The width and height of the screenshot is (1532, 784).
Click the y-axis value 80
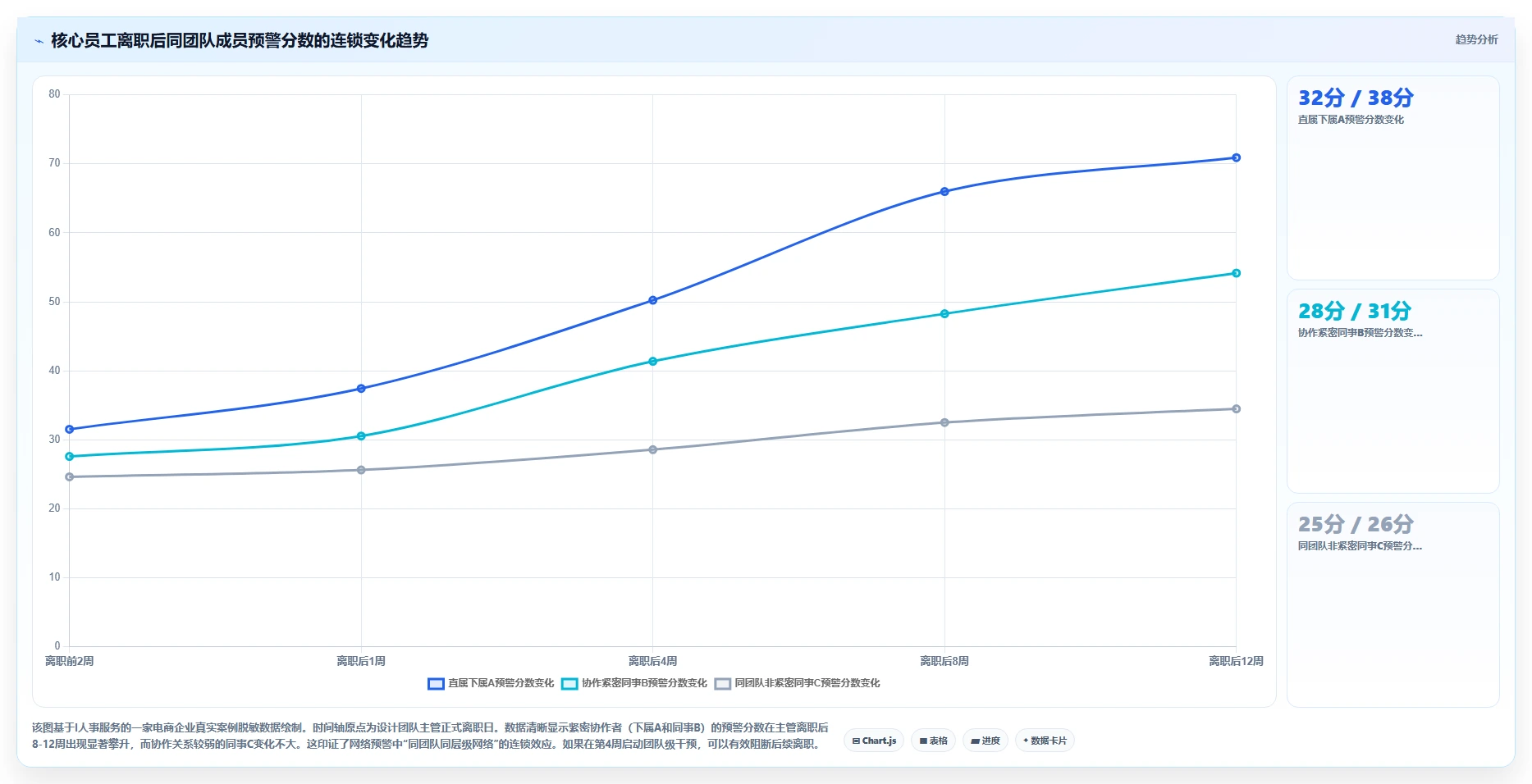tap(54, 94)
